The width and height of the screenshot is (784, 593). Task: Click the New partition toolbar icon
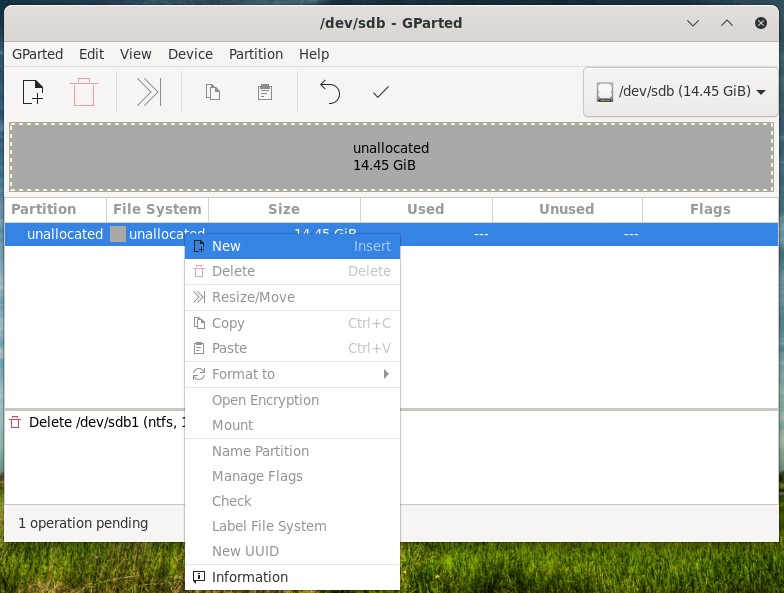(x=33, y=92)
